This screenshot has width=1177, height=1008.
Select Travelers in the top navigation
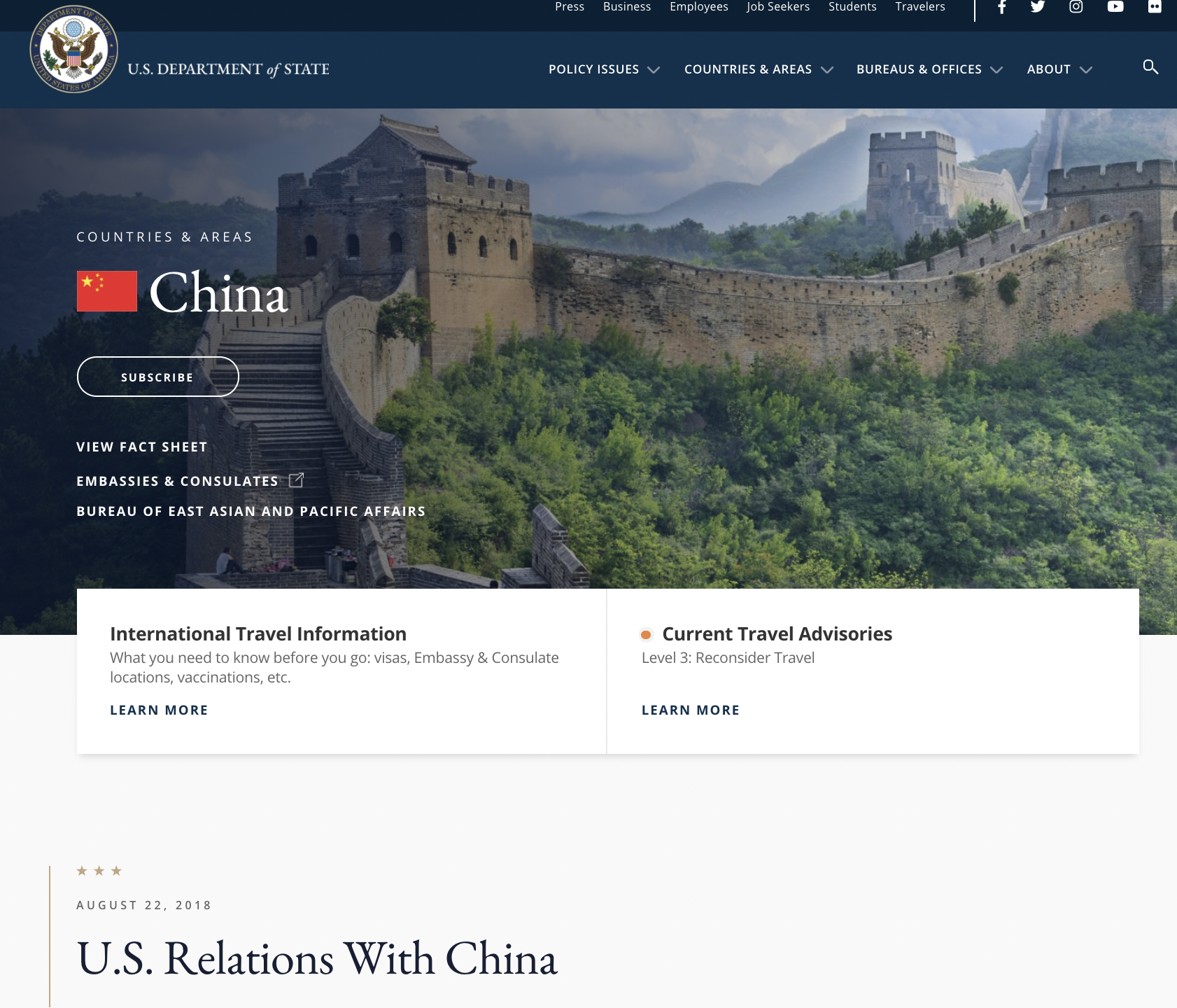click(x=920, y=7)
